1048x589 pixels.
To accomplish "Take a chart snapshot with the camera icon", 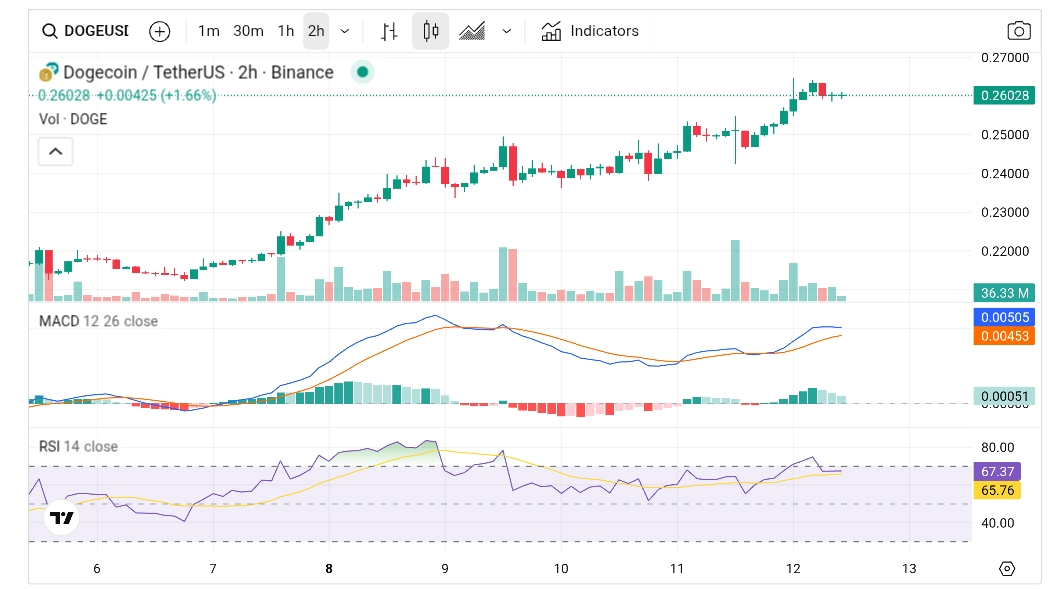I will [1018, 31].
